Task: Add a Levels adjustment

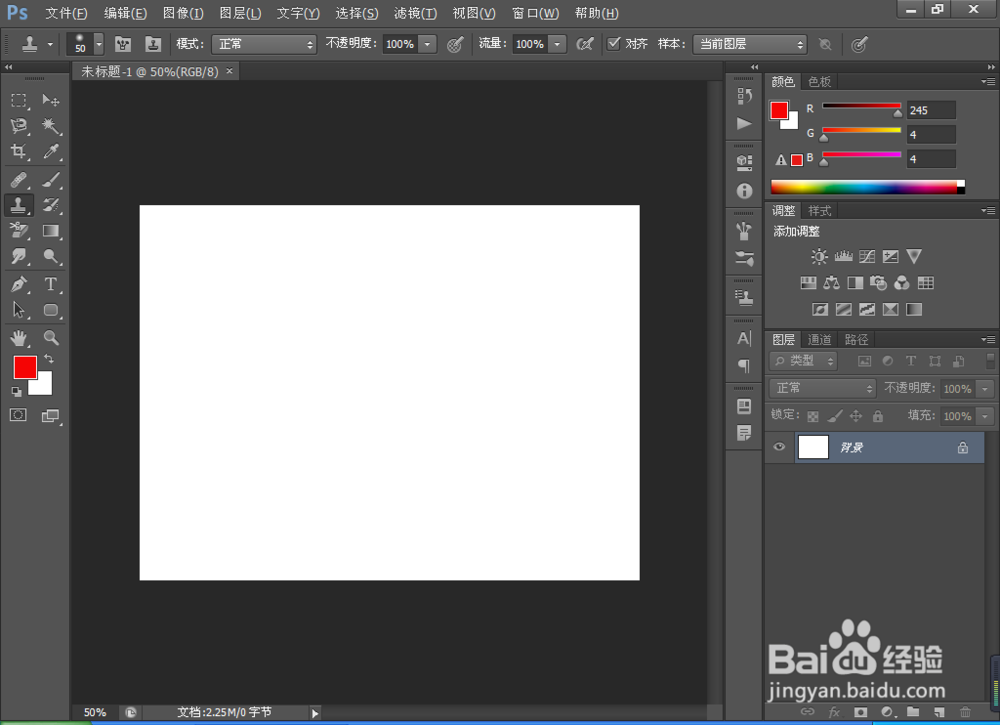Action: click(x=843, y=256)
